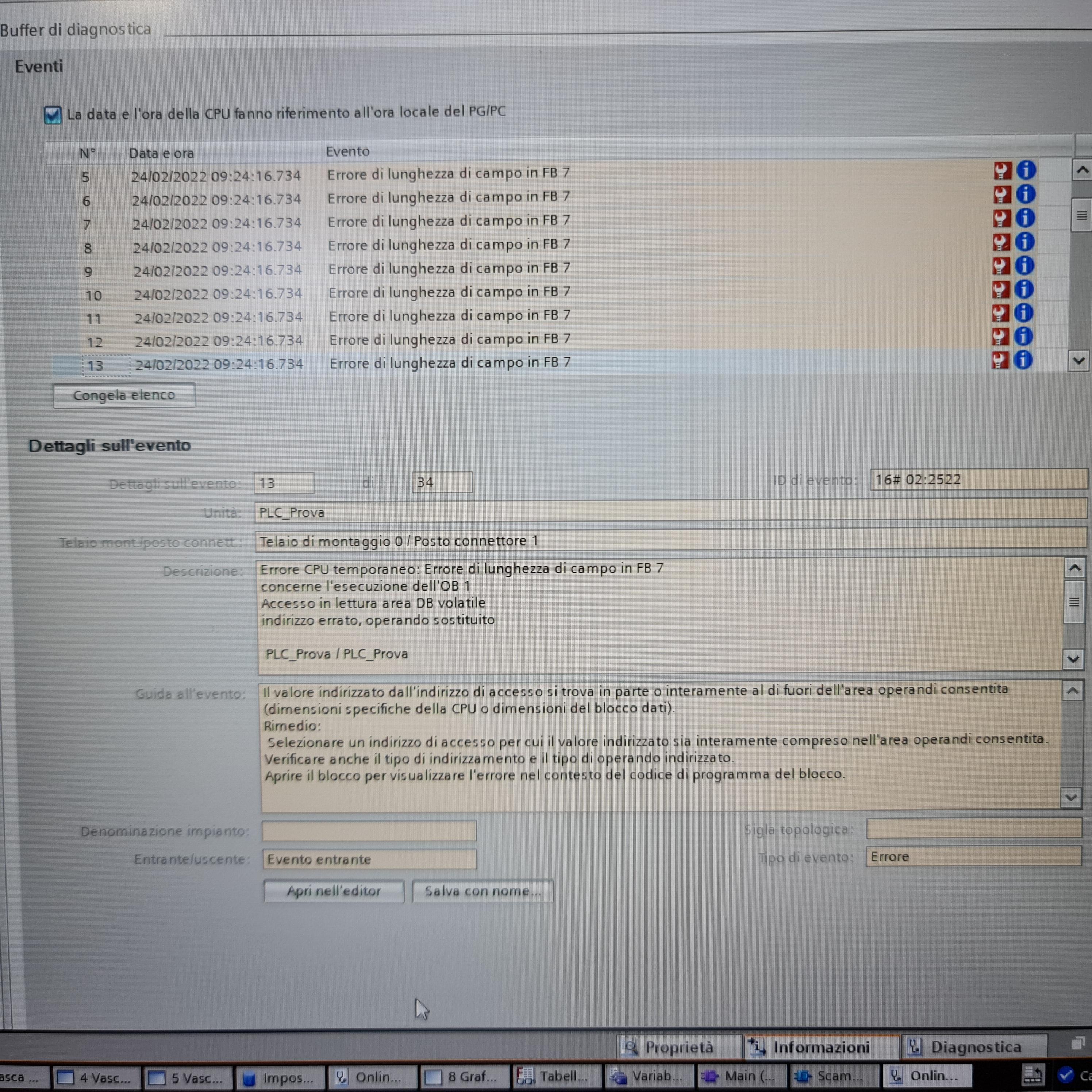Click the events list scrollbar thumb
The image size is (1092, 1092).
pyautogui.click(x=1081, y=215)
